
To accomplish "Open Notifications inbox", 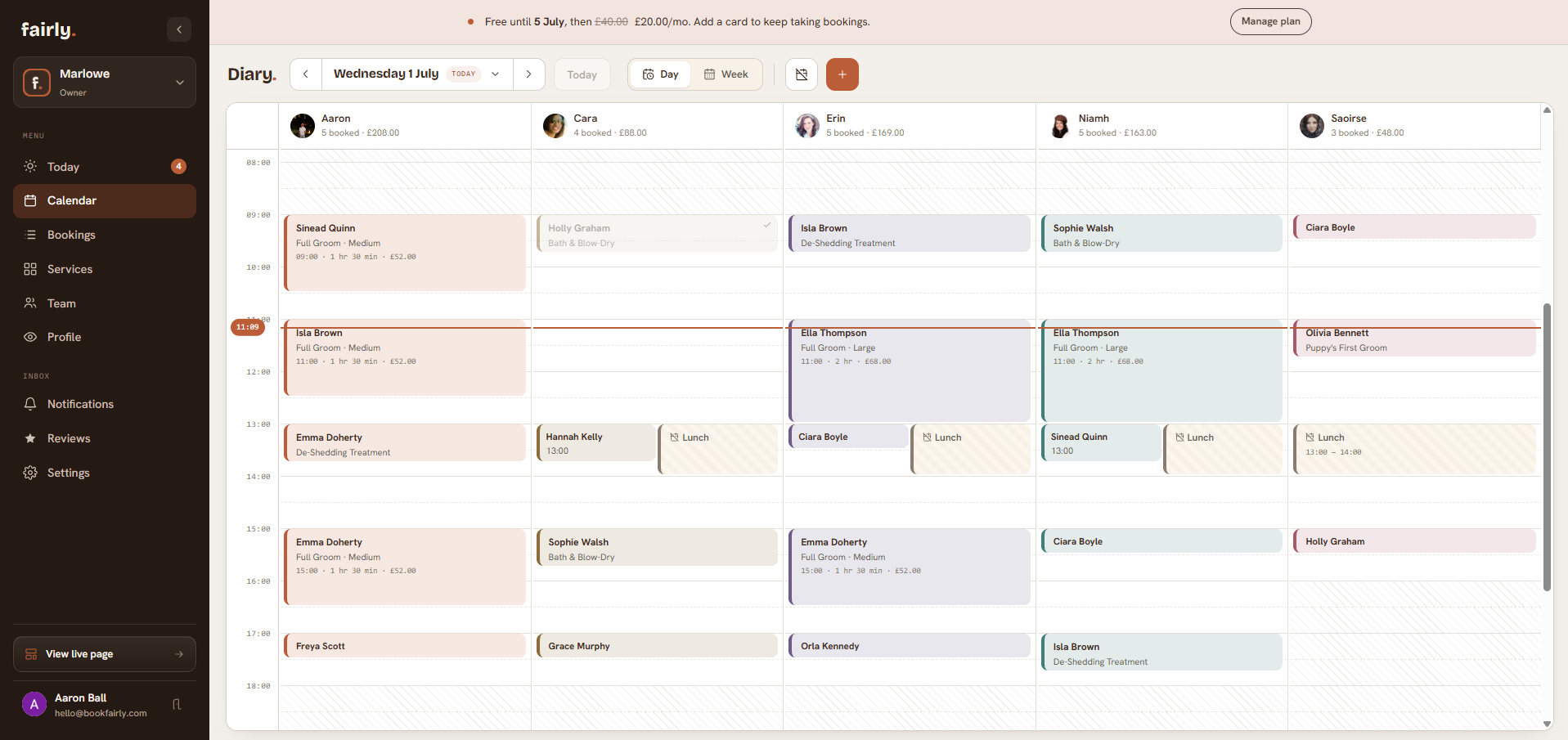I will (105, 404).
